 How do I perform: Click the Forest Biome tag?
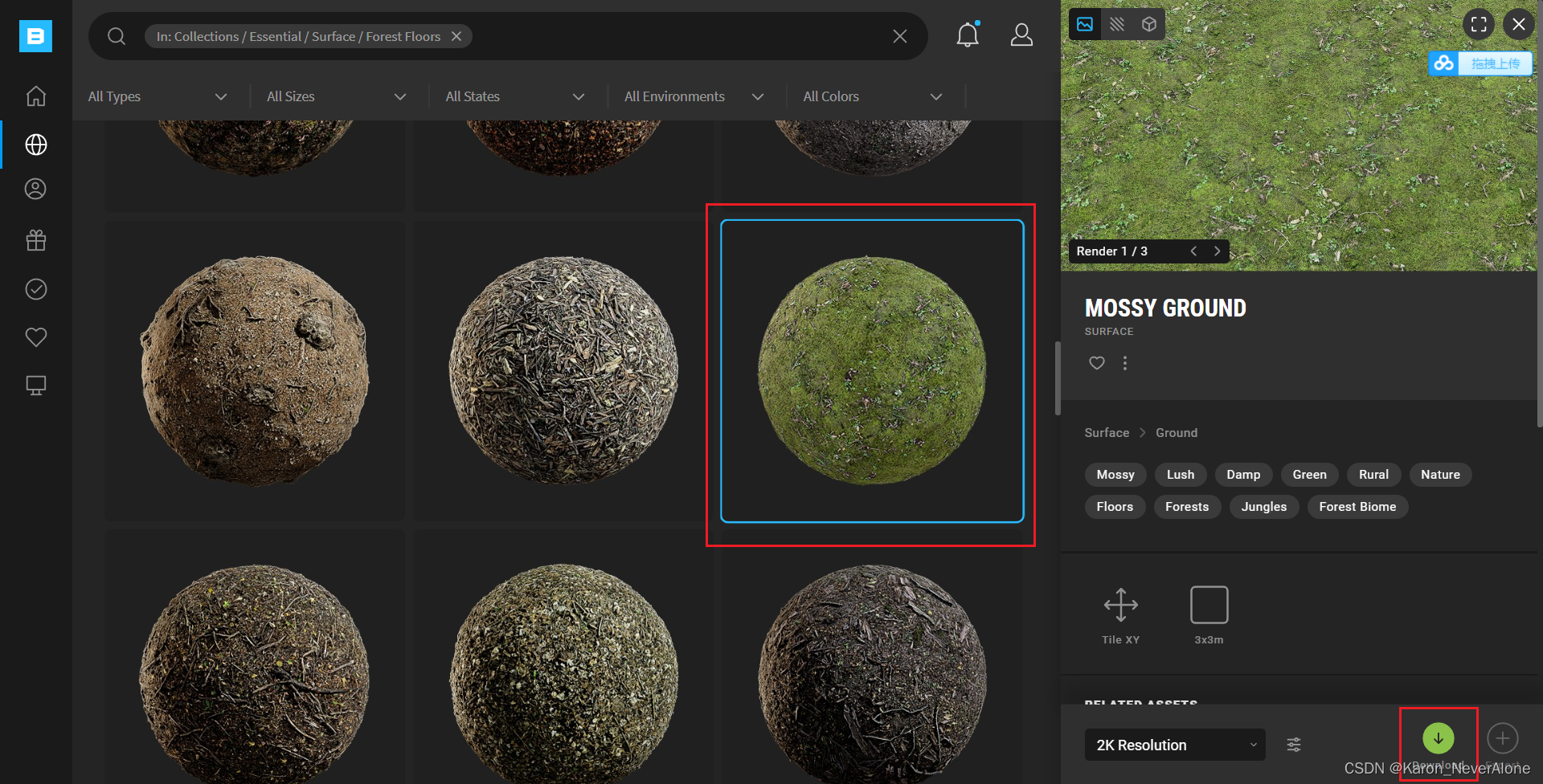pyautogui.click(x=1357, y=507)
